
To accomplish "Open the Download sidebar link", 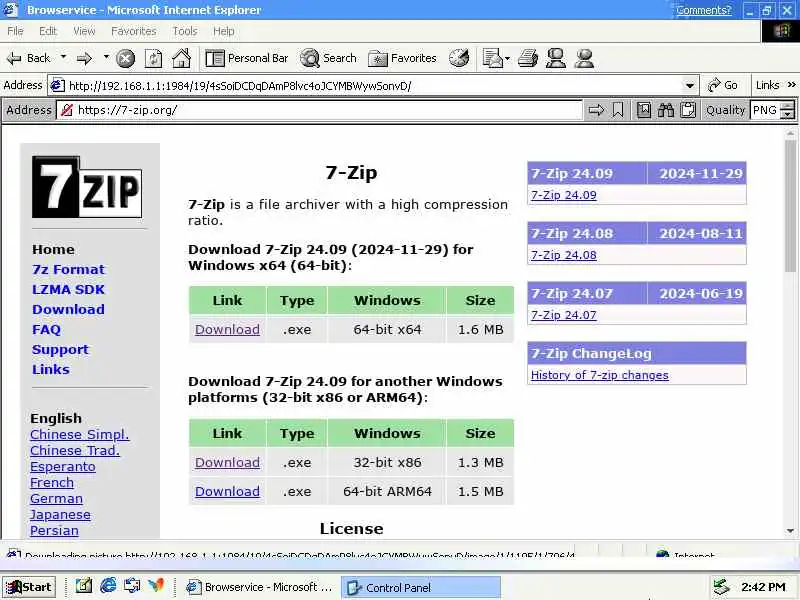I will click(68, 310).
